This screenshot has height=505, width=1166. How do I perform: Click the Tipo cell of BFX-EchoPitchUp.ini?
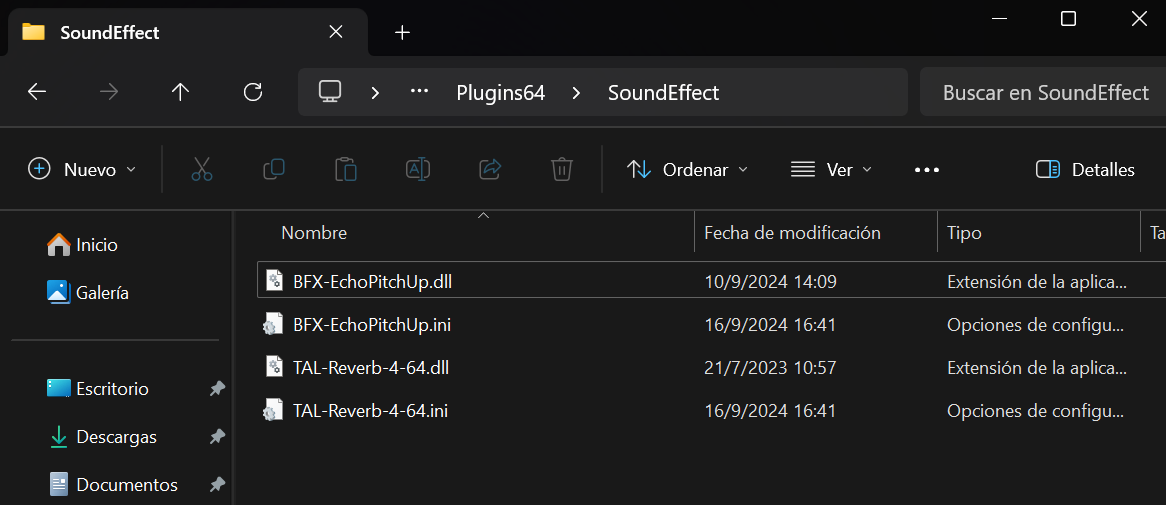click(x=1034, y=324)
